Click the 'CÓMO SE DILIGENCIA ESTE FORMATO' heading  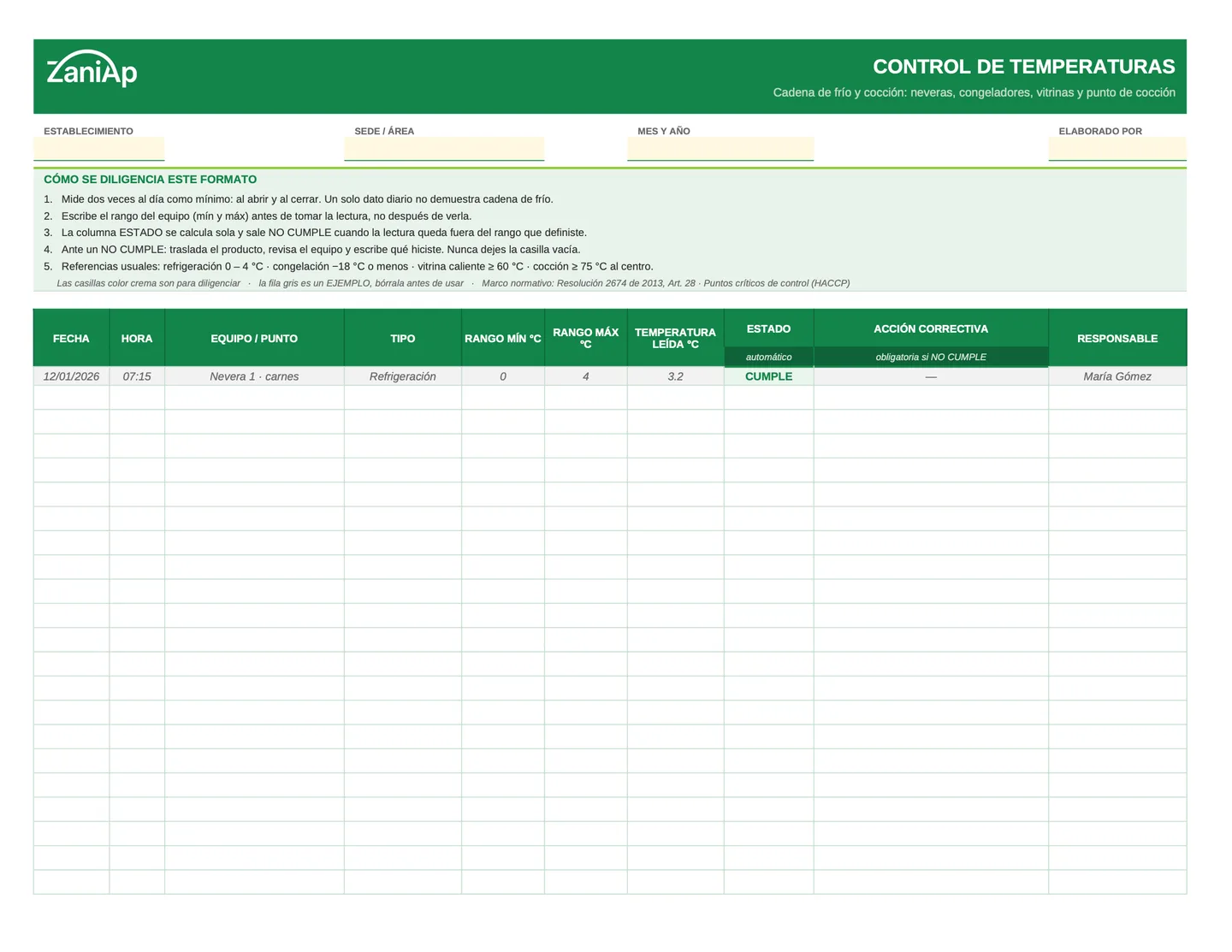tap(151, 180)
